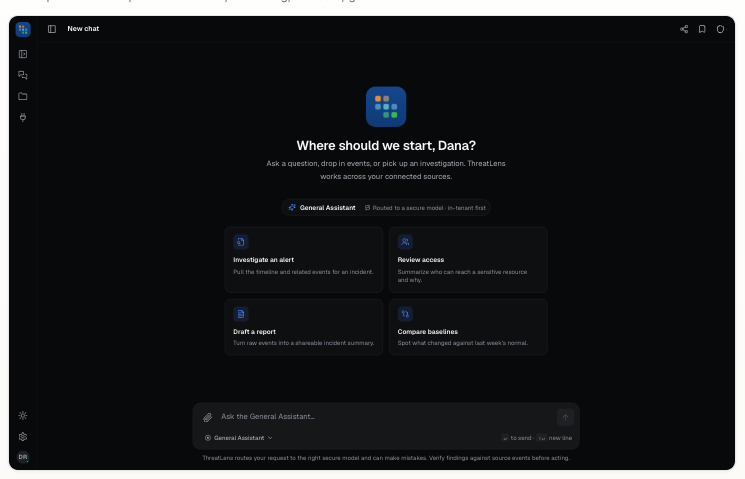Bookmark this chat with the bookmark icon
Image resolution: width=745 pixels, height=479 pixels.
702,29
